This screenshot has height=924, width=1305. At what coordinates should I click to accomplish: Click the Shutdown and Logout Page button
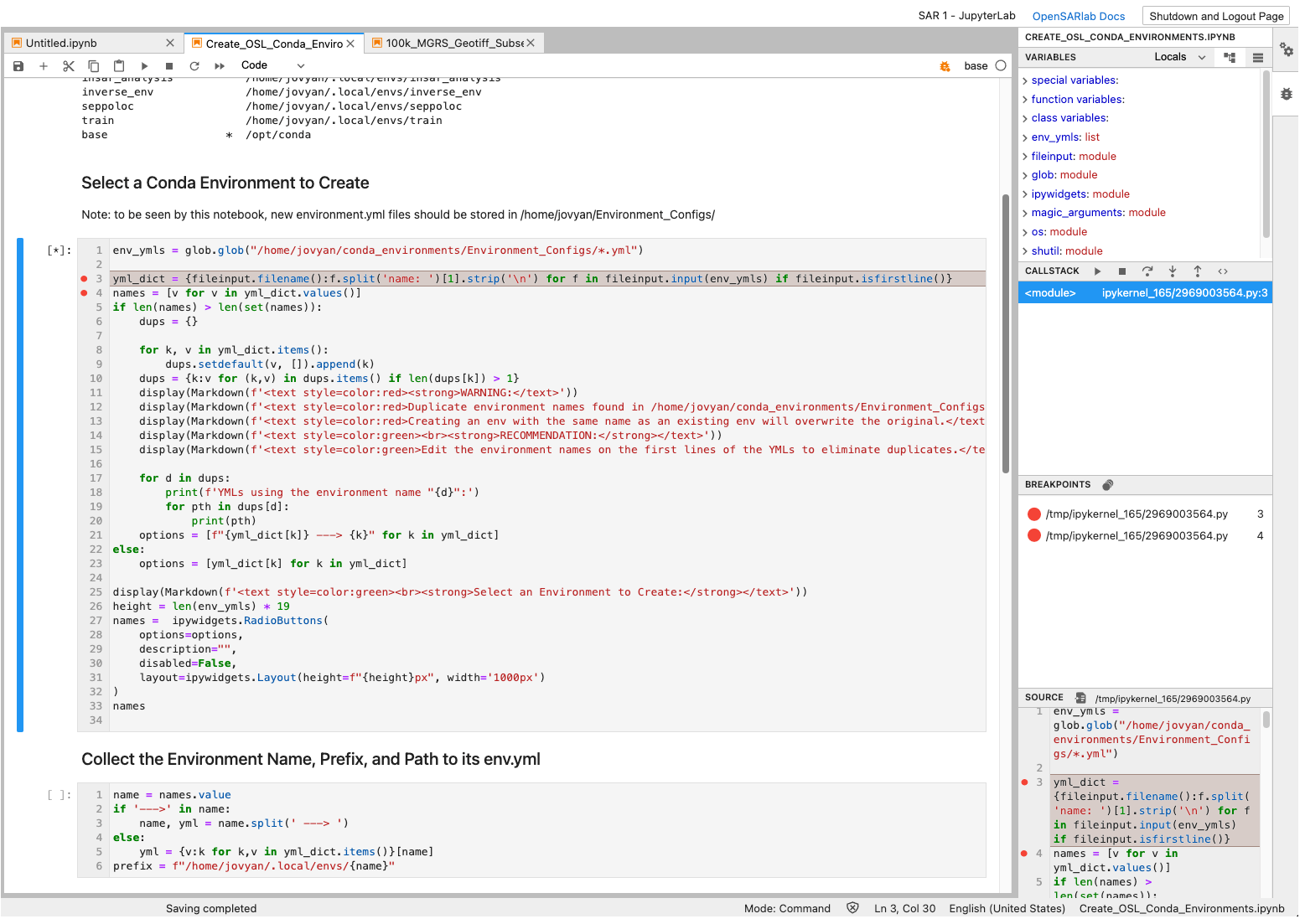pyautogui.click(x=1215, y=15)
